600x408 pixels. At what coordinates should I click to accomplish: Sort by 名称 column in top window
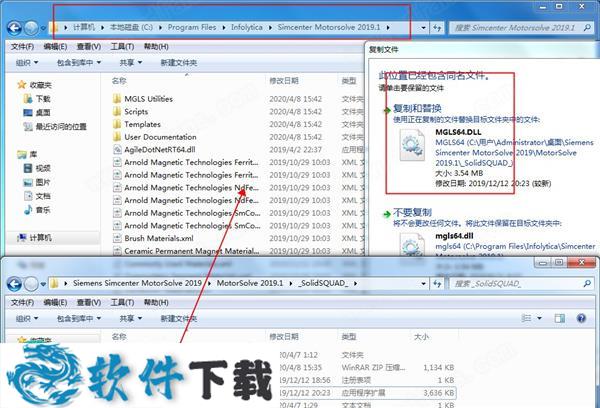click(x=119, y=81)
